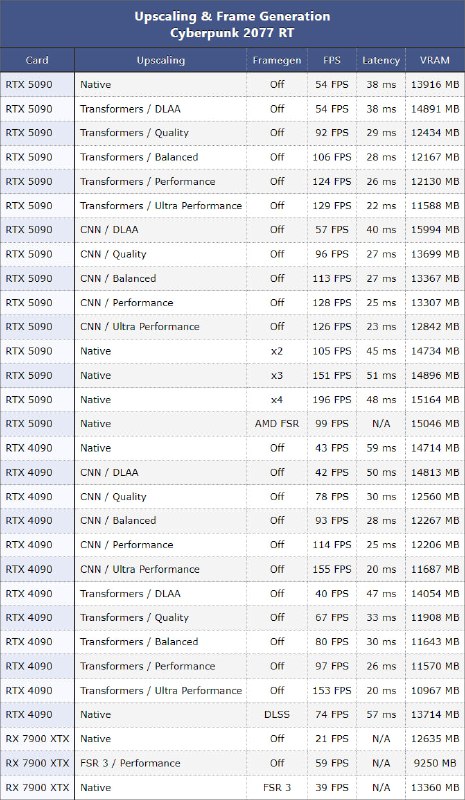Select the first RX 7900 XTX card cell
465x800 pixels.
pyautogui.click(x=37, y=738)
